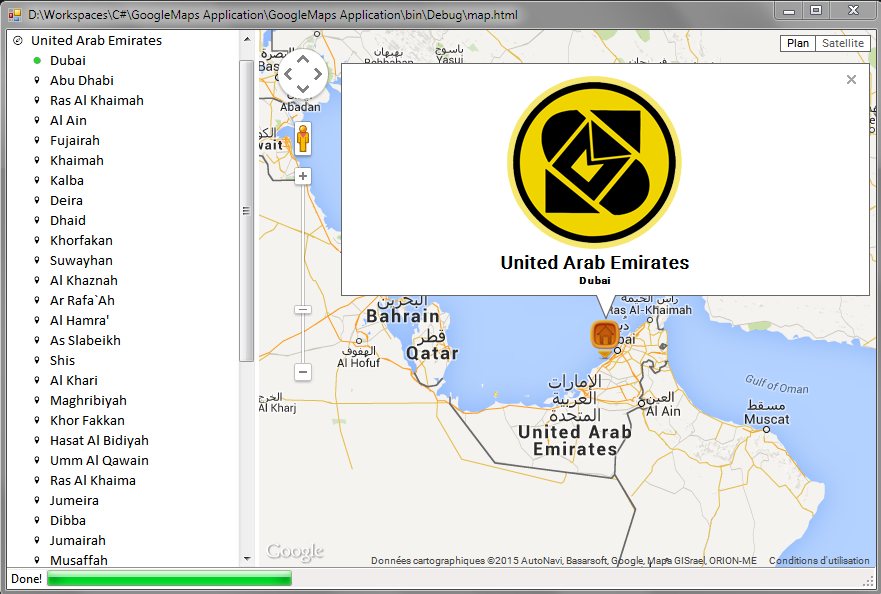Collapse the United Arab Emirates tree node
Image resolution: width=881 pixels, height=594 pixels.
18,40
